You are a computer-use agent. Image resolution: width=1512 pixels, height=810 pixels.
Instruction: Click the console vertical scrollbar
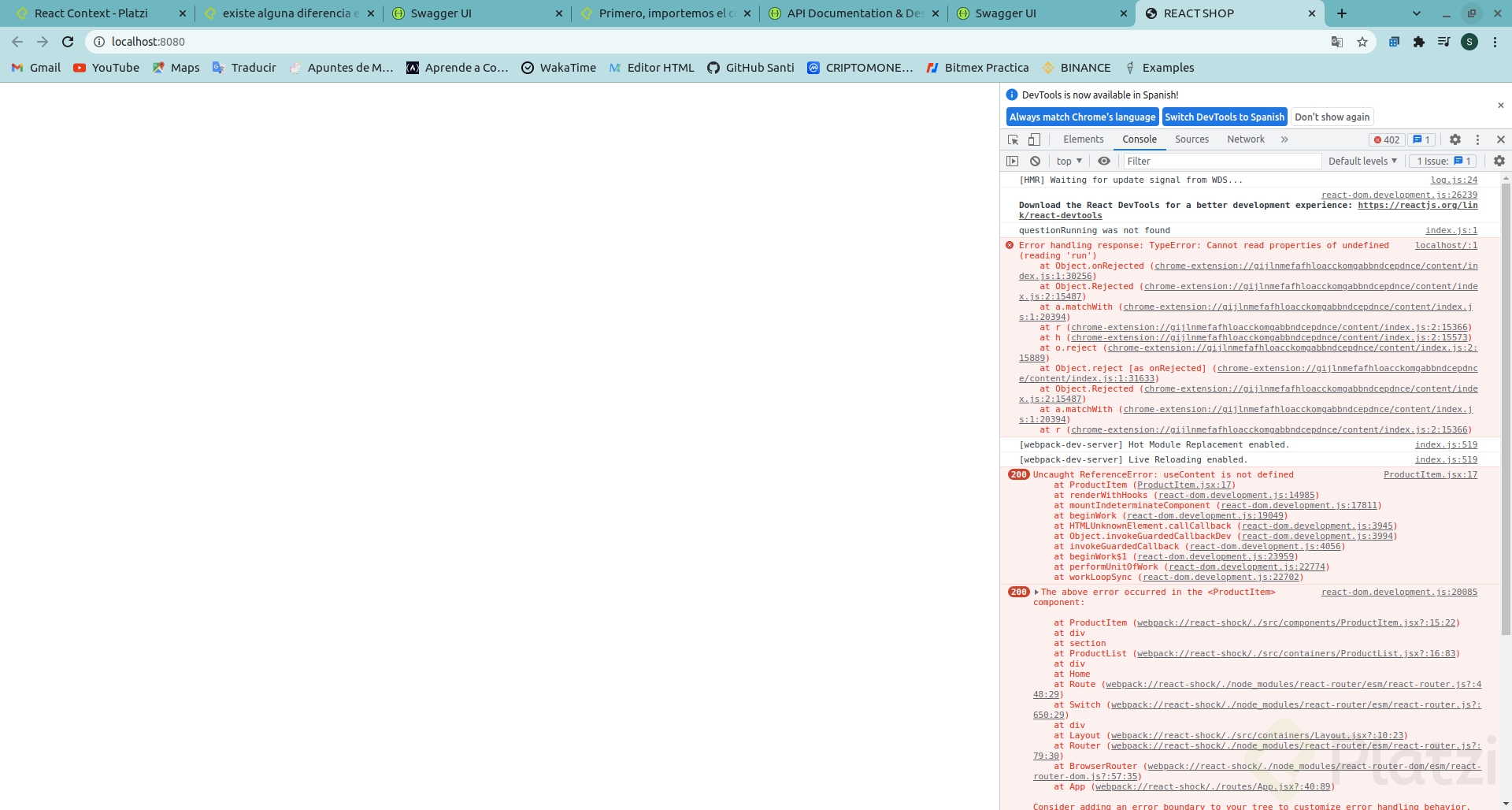pos(1506,410)
